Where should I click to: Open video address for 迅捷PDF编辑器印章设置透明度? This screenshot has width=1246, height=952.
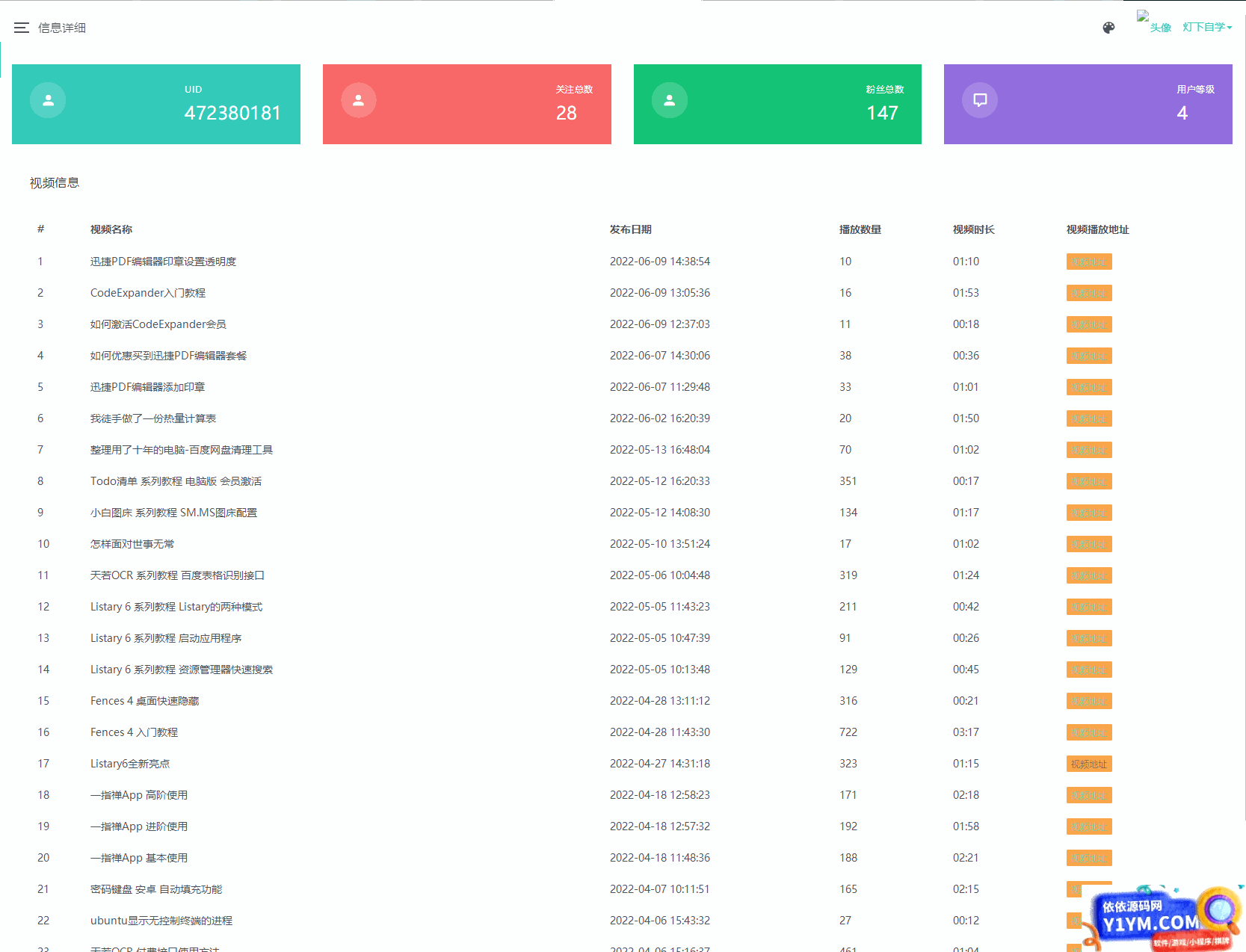1089,262
